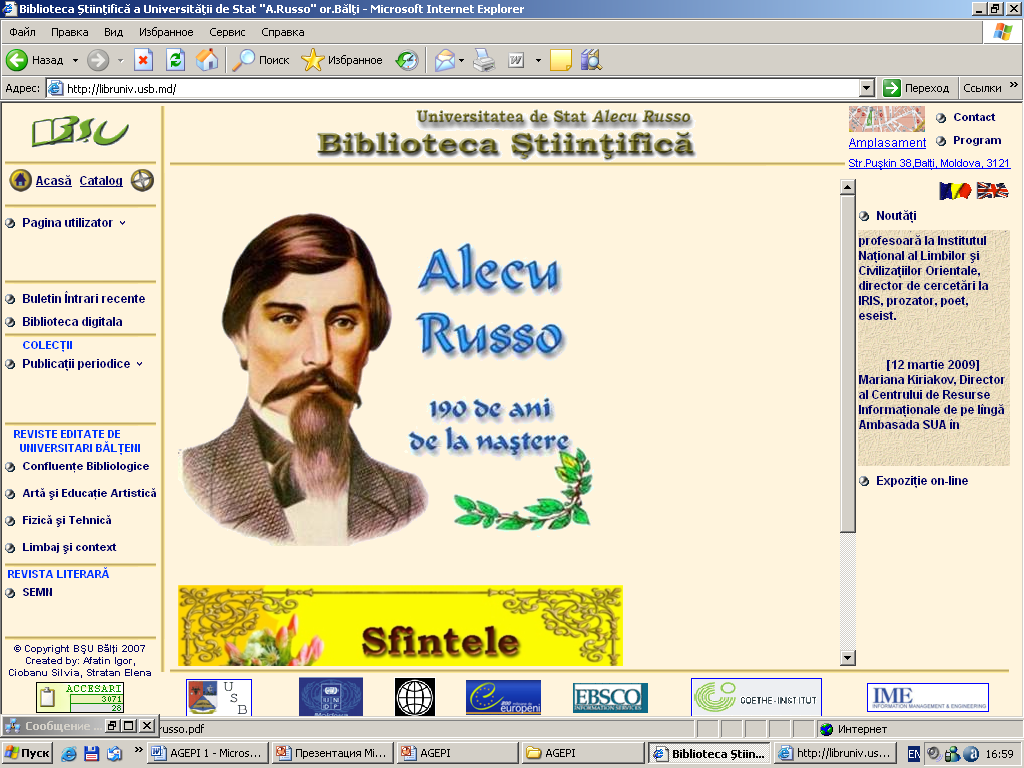This screenshot has width=1024, height=768.
Task: Expand the Forward button history dropdown
Action: coord(120,60)
